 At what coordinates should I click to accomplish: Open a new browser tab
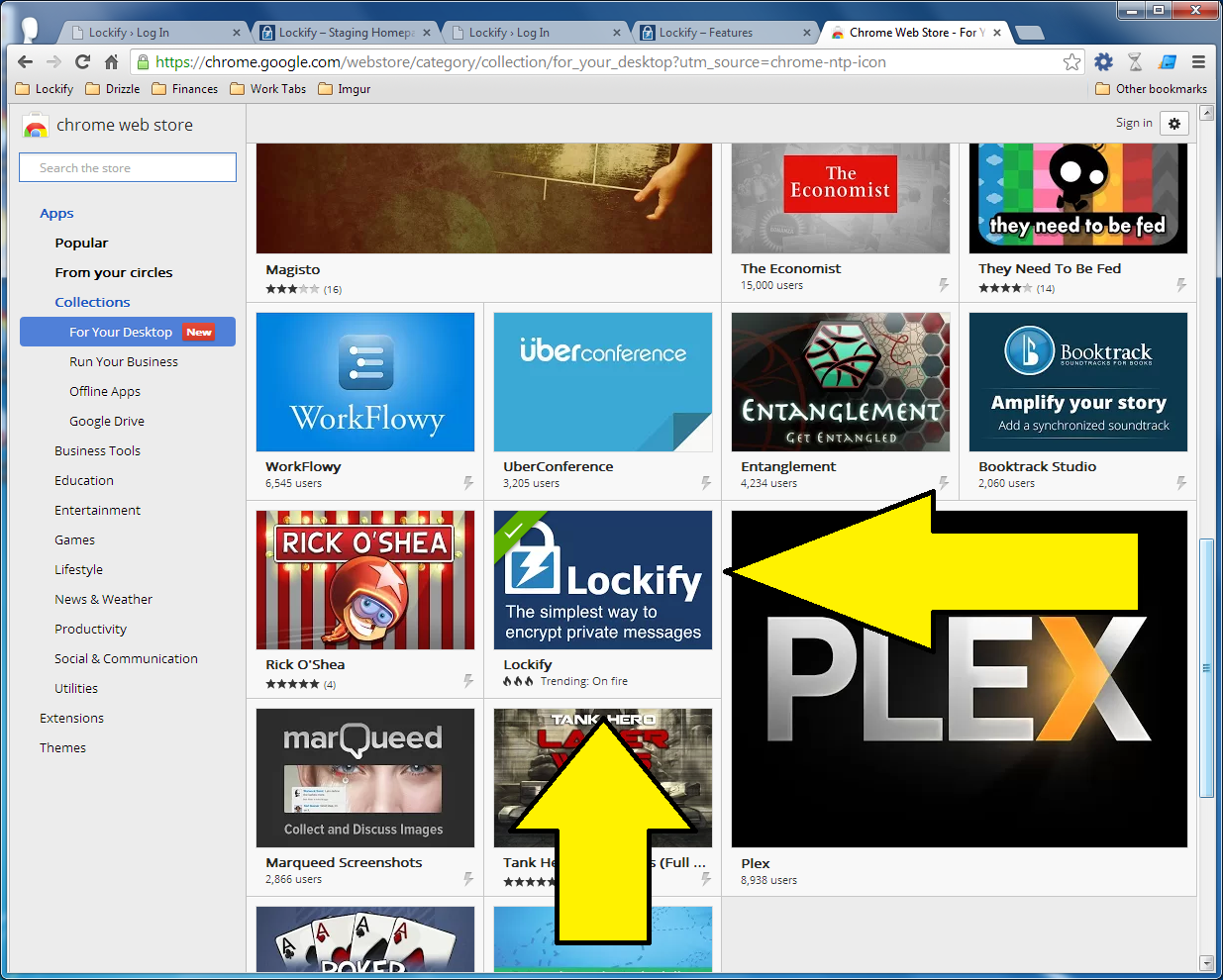click(1030, 33)
